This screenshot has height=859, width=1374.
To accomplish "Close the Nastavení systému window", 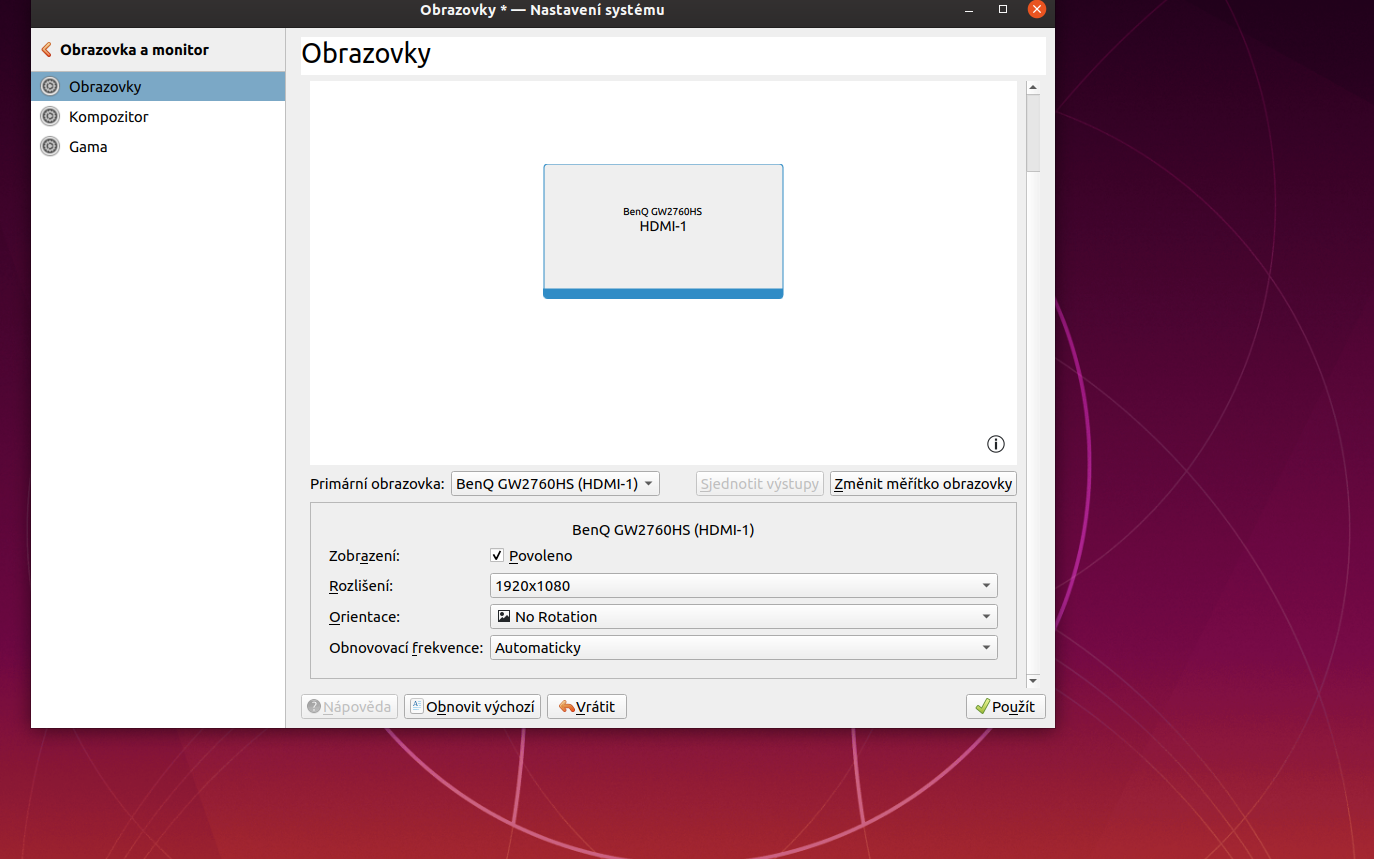I will point(1037,9).
